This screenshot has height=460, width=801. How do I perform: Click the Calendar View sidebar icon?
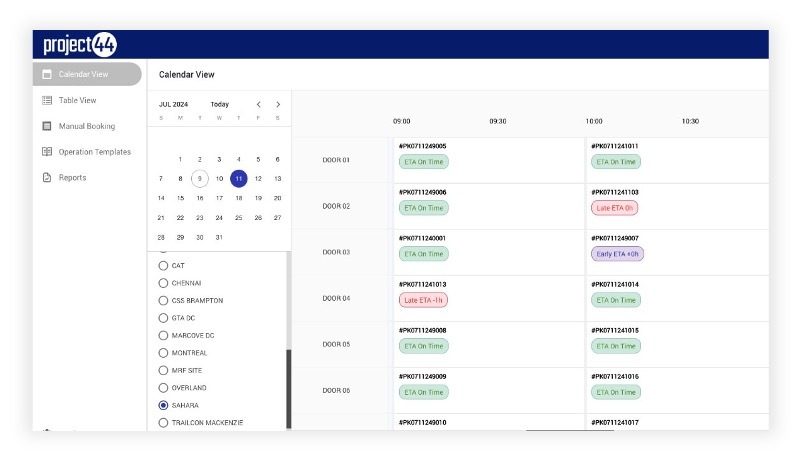(47, 74)
